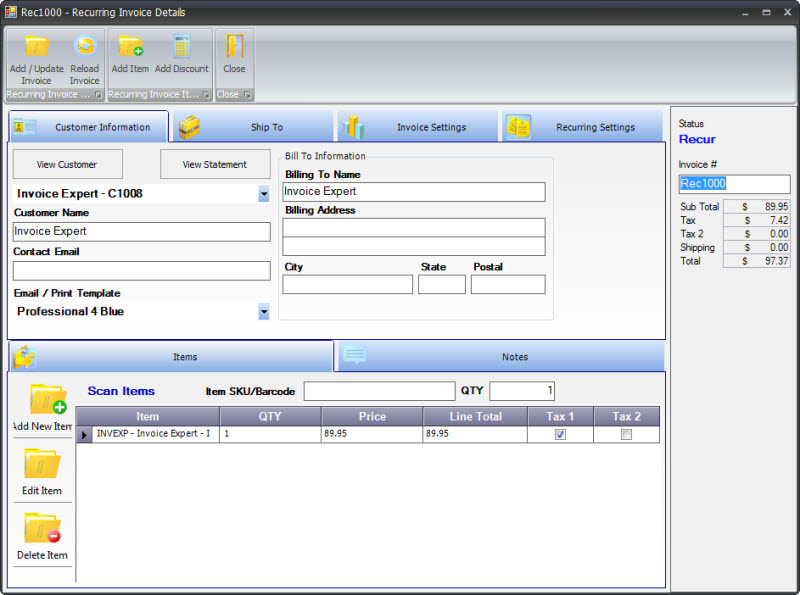The height and width of the screenshot is (595, 800).
Task: Click the Add / Update Invoice folder icon
Action: [36, 46]
